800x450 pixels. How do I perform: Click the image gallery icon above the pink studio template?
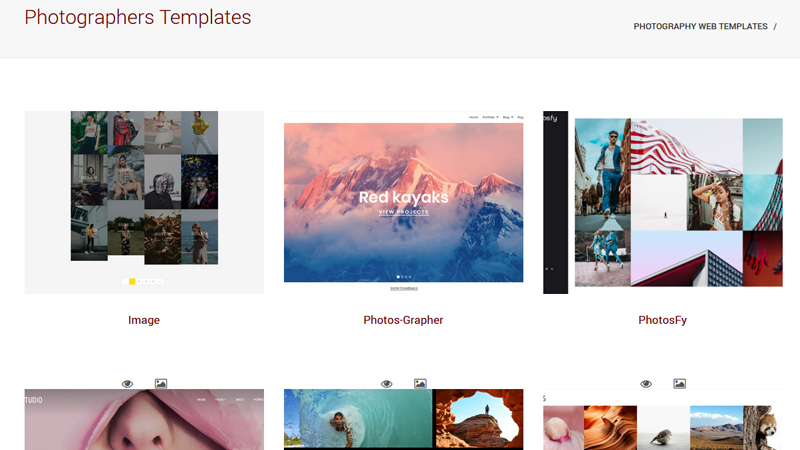(x=161, y=384)
